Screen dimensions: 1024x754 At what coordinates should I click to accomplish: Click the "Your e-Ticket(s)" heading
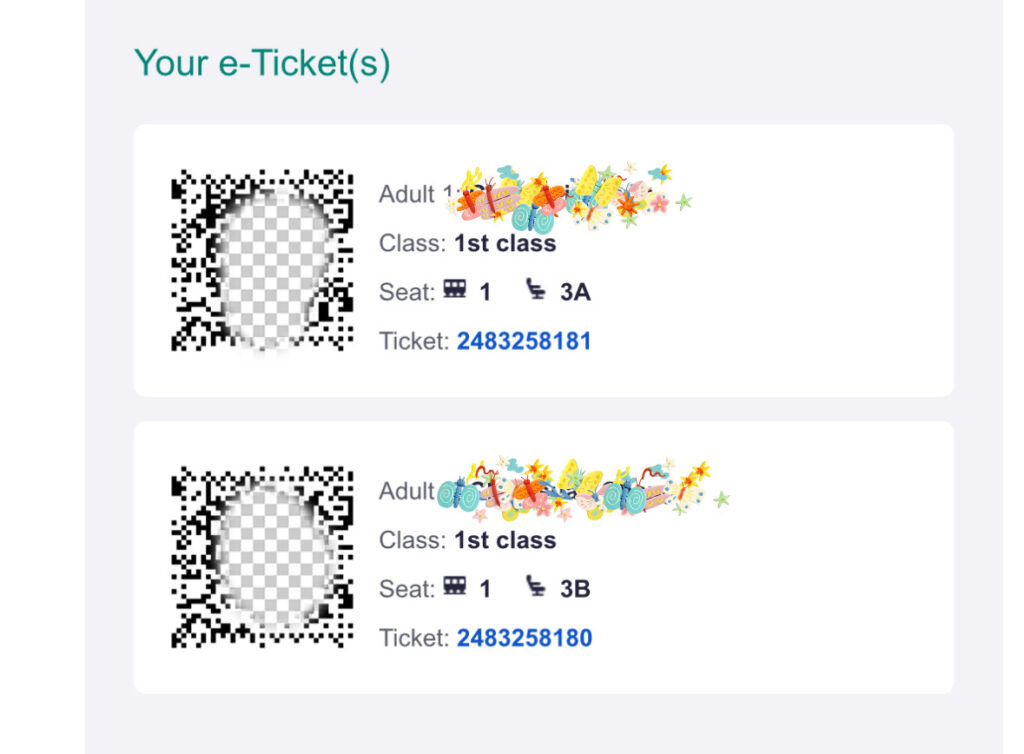pyautogui.click(x=262, y=63)
